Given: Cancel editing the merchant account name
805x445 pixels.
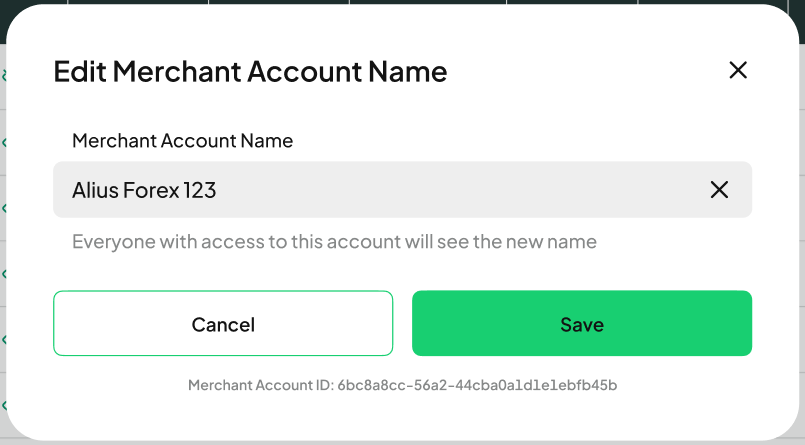Looking at the screenshot, I should (x=223, y=323).
